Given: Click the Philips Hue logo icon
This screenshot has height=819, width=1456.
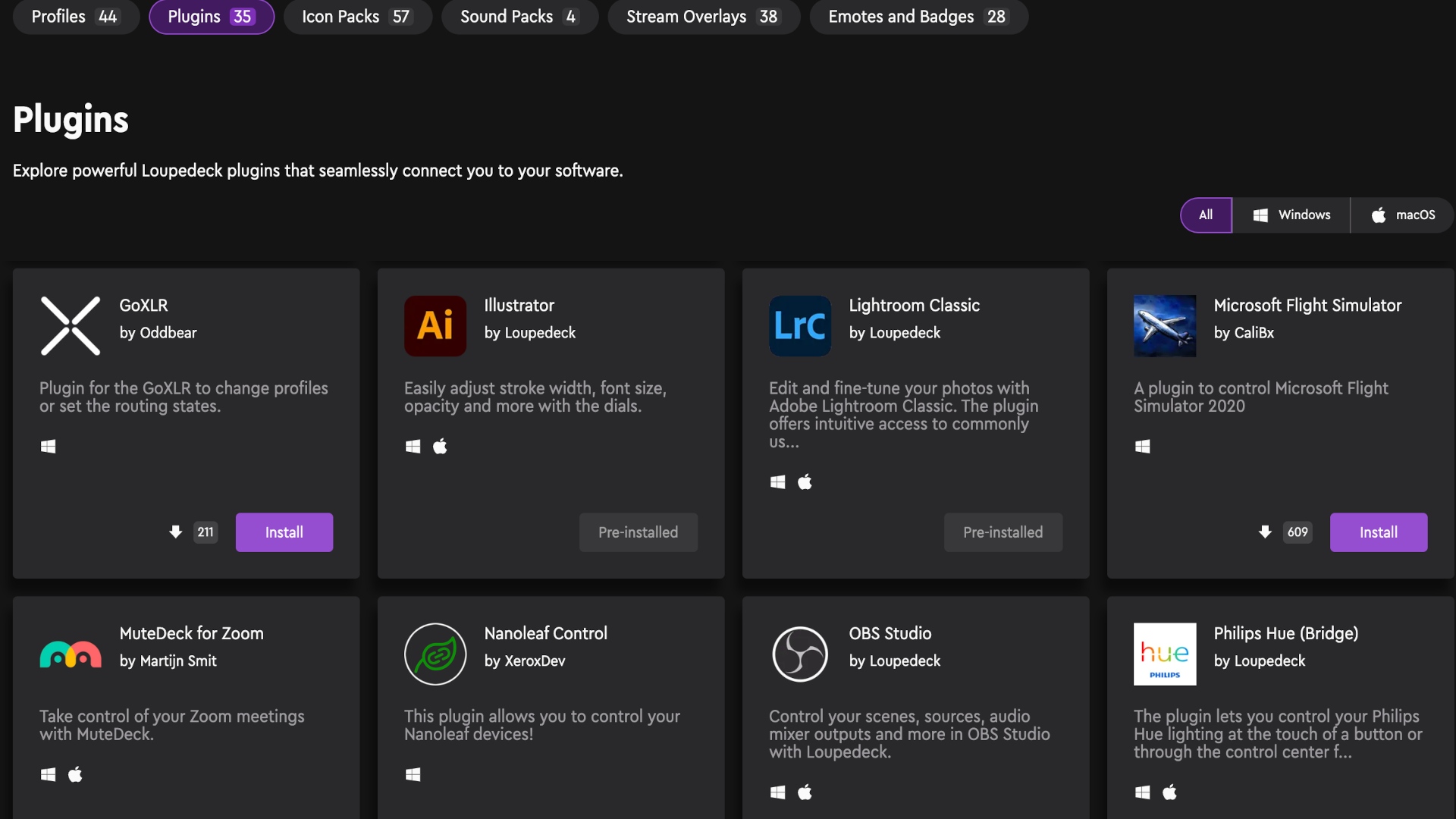Looking at the screenshot, I should pyautogui.click(x=1165, y=654).
